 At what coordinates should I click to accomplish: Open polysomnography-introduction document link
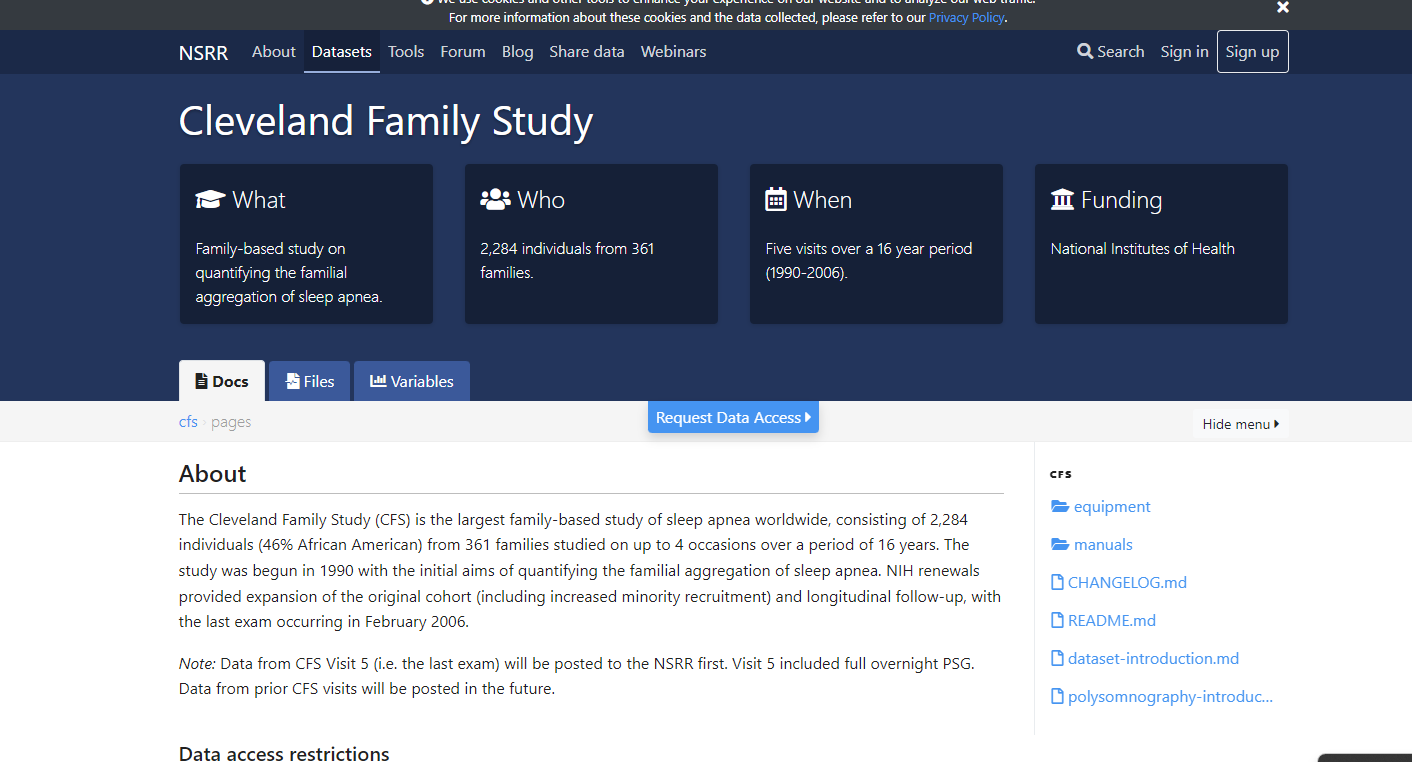coord(1170,697)
